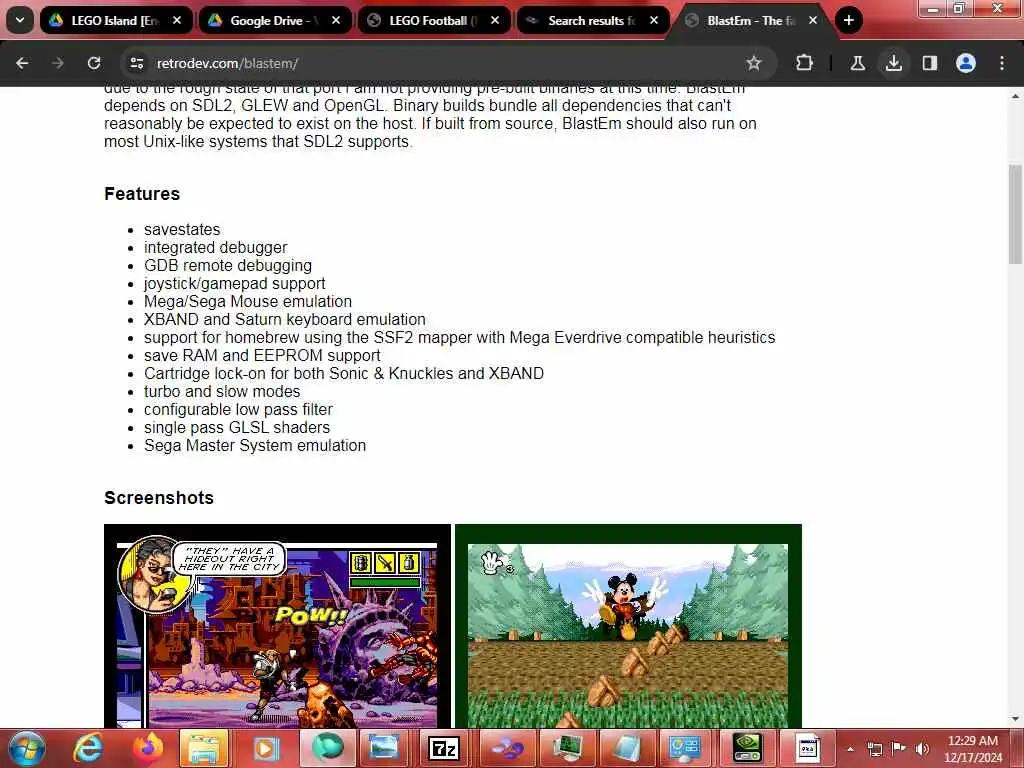The image size is (1024, 768).
Task: Switch to the LEGO Island tab
Action: (116, 20)
